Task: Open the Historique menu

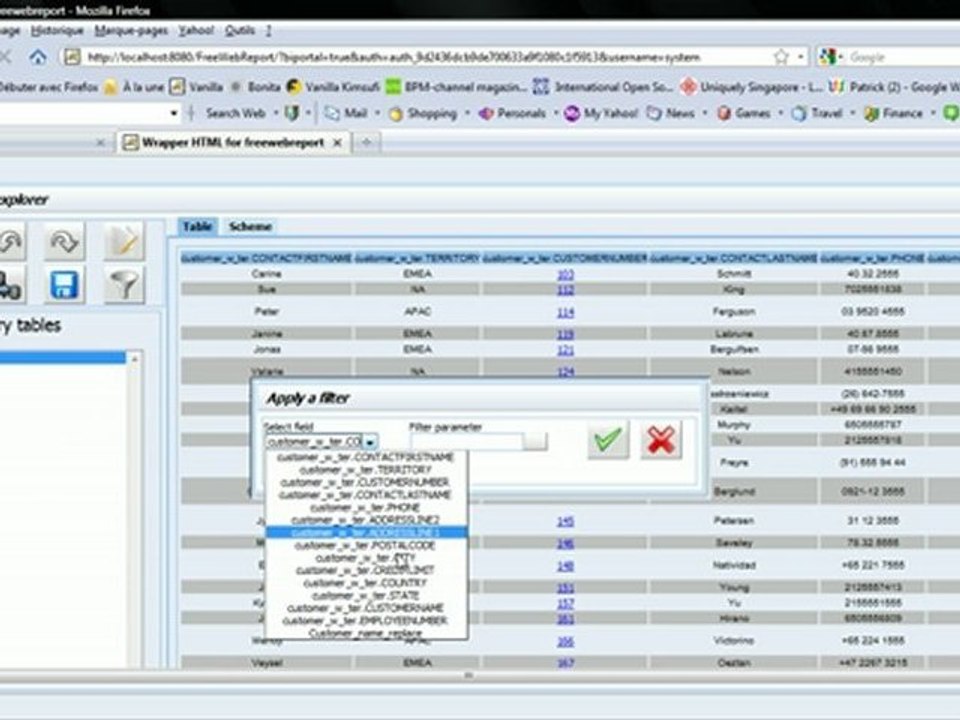Action: pos(58,31)
